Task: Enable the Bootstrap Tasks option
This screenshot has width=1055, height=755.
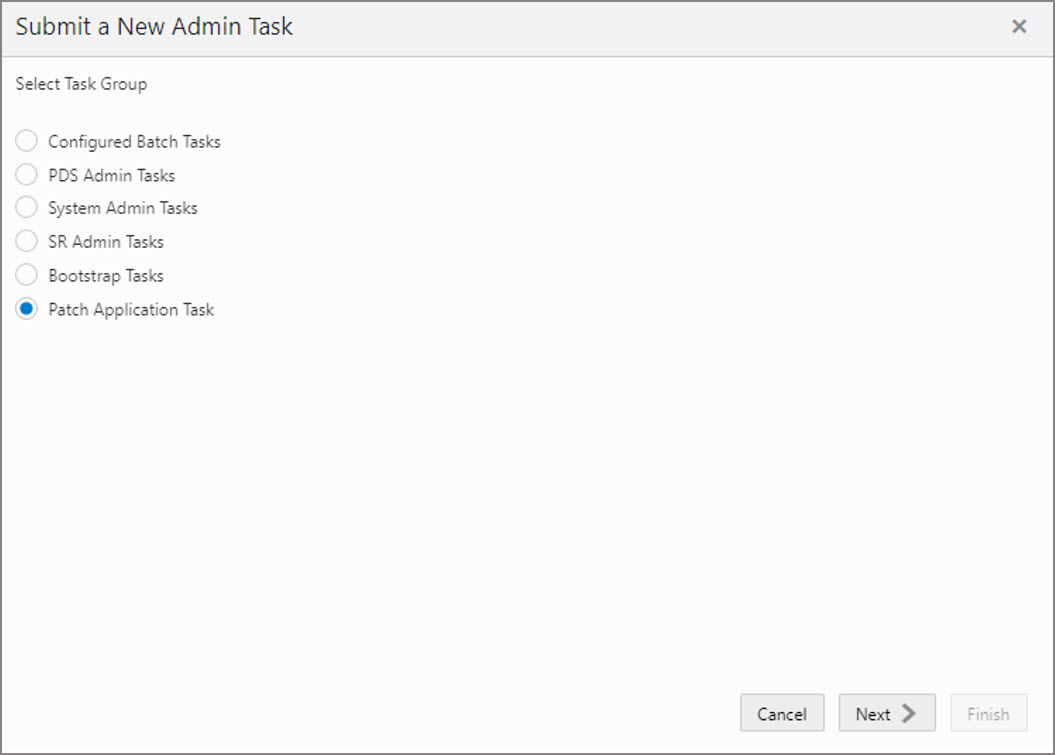Action: tap(26, 275)
